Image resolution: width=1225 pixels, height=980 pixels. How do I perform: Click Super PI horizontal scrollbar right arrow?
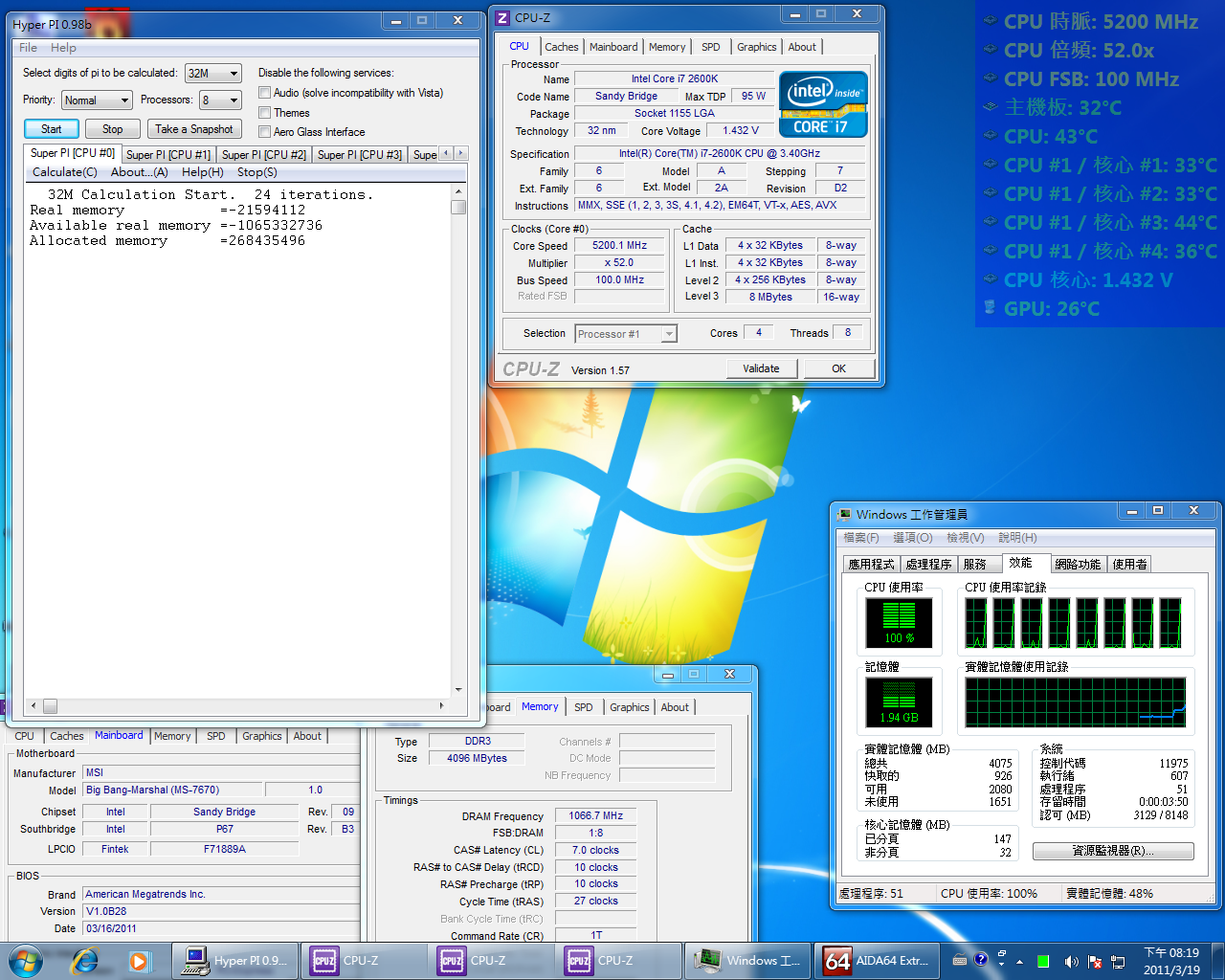point(441,706)
